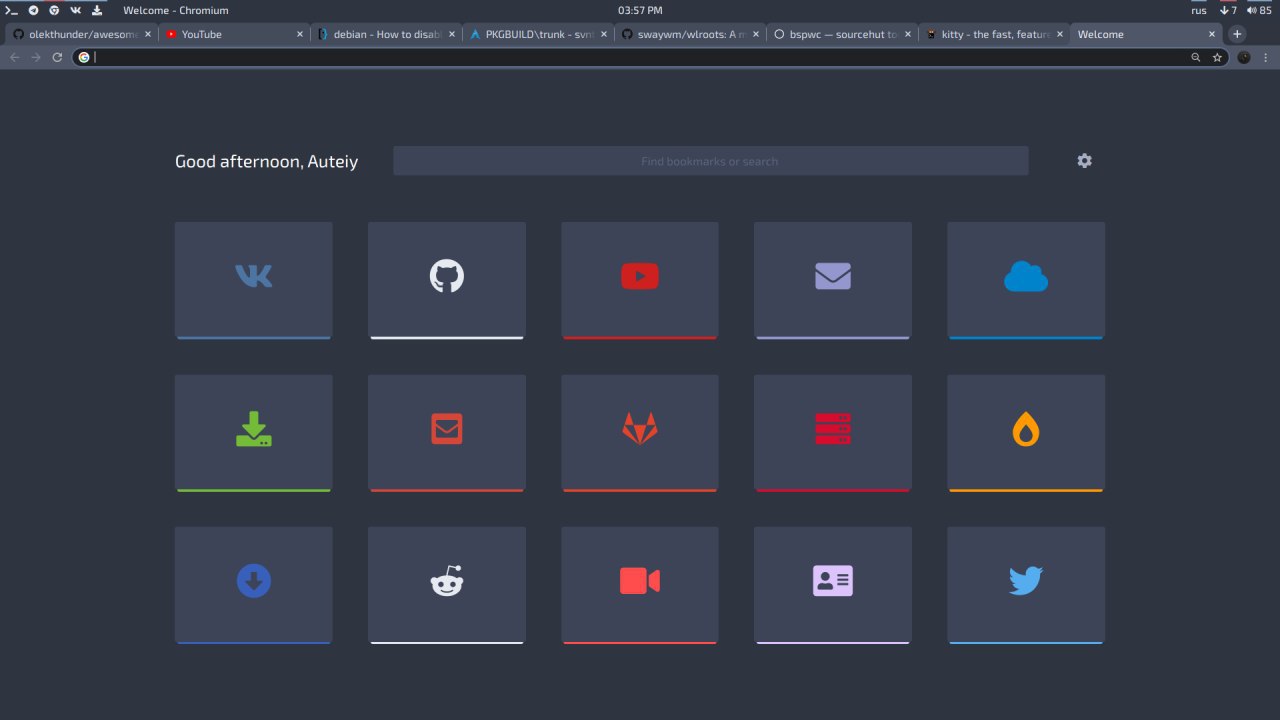Open a new tab with plus button

tap(1237, 34)
